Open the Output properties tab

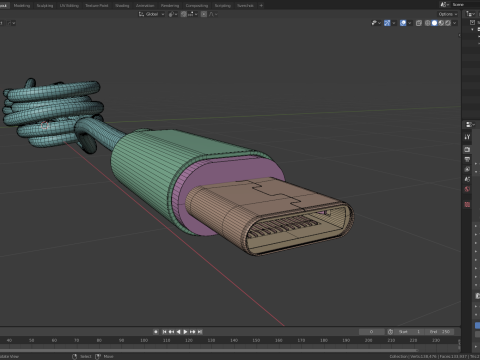point(467,159)
